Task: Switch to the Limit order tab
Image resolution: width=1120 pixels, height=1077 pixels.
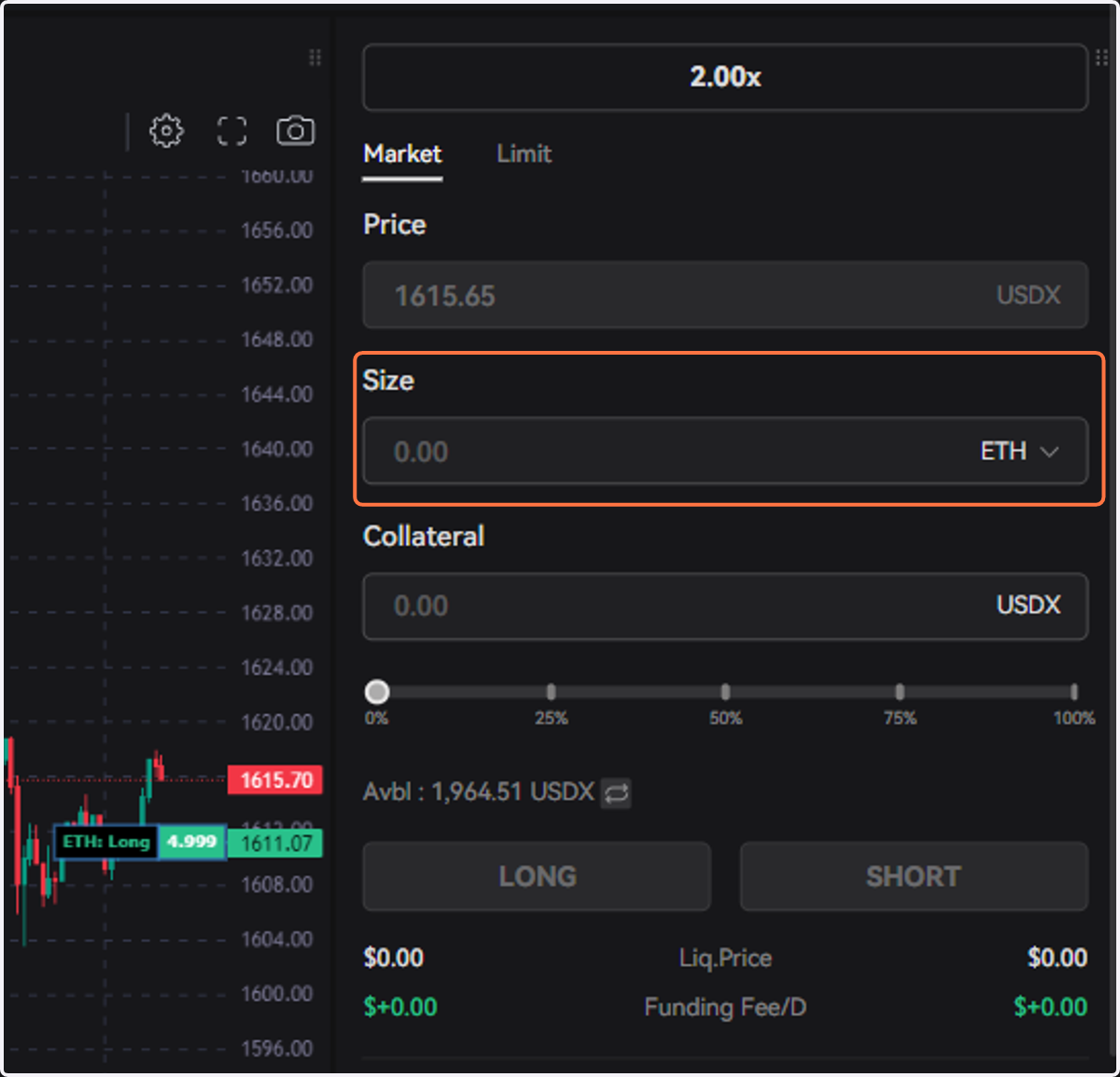Action: tap(524, 154)
